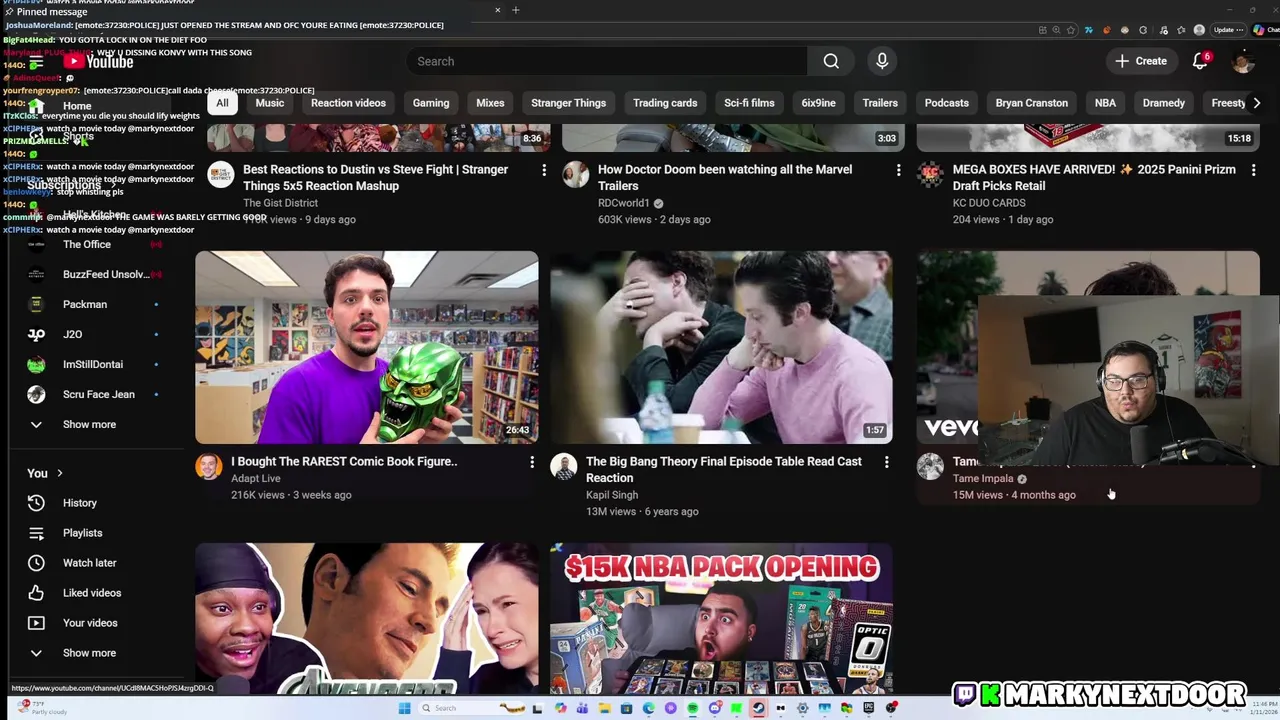Open ImStillDontai subscription

[x=95, y=364]
